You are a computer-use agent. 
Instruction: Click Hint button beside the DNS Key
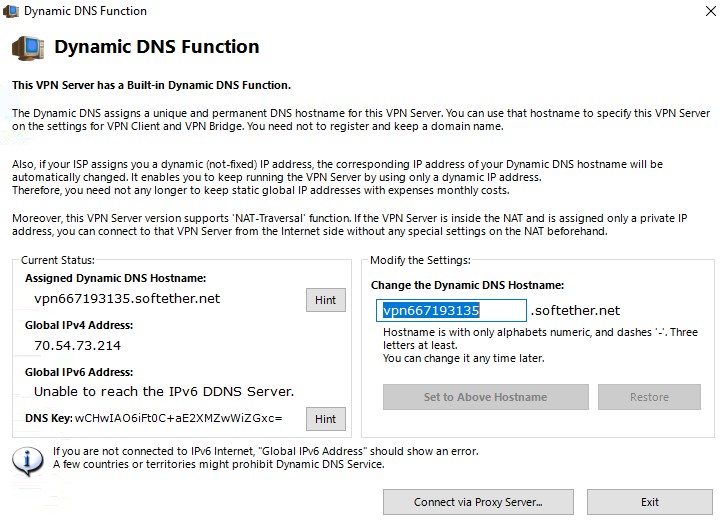click(325, 419)
